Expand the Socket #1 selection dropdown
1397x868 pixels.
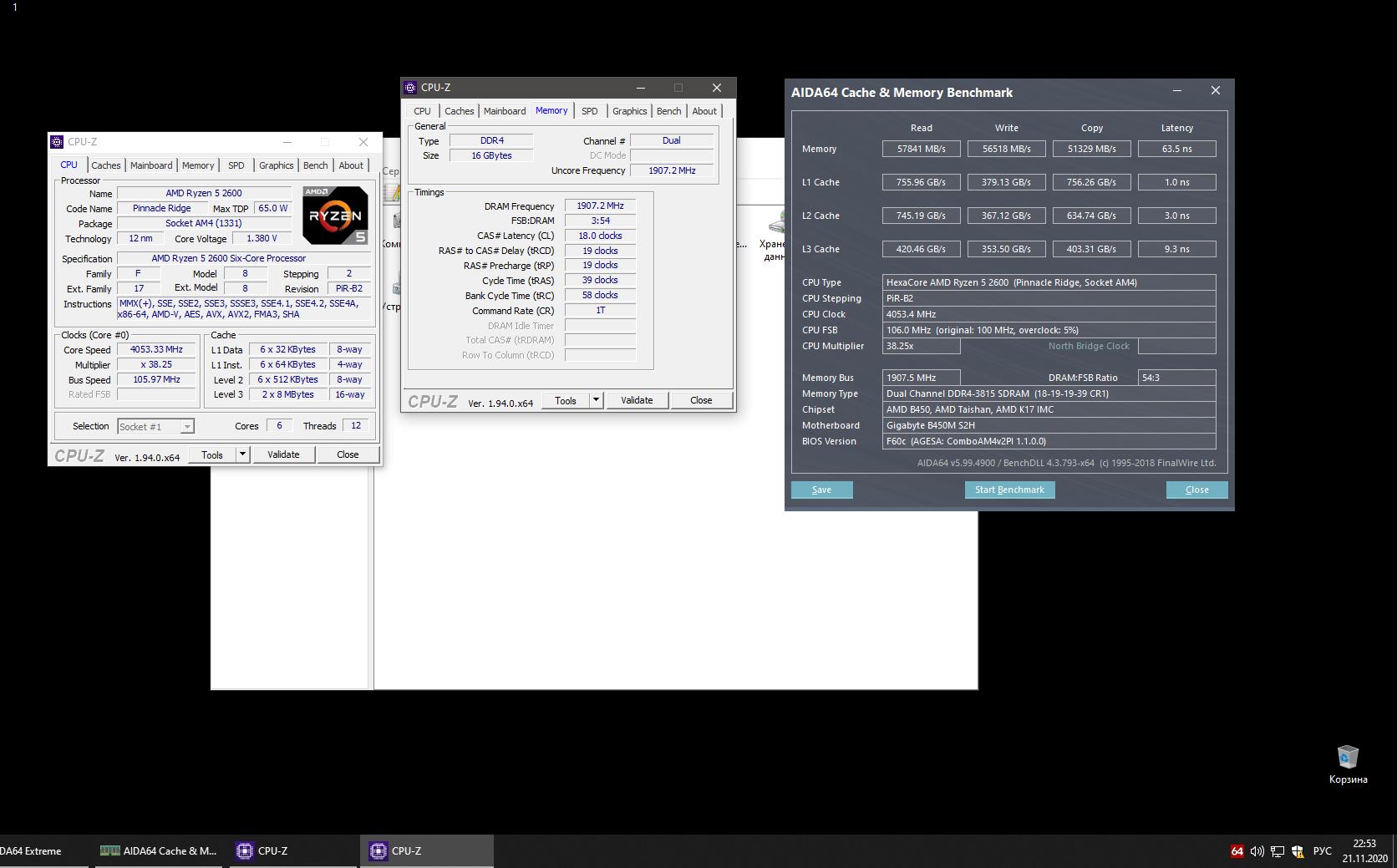pyautogui.click(x=187, y=427)
